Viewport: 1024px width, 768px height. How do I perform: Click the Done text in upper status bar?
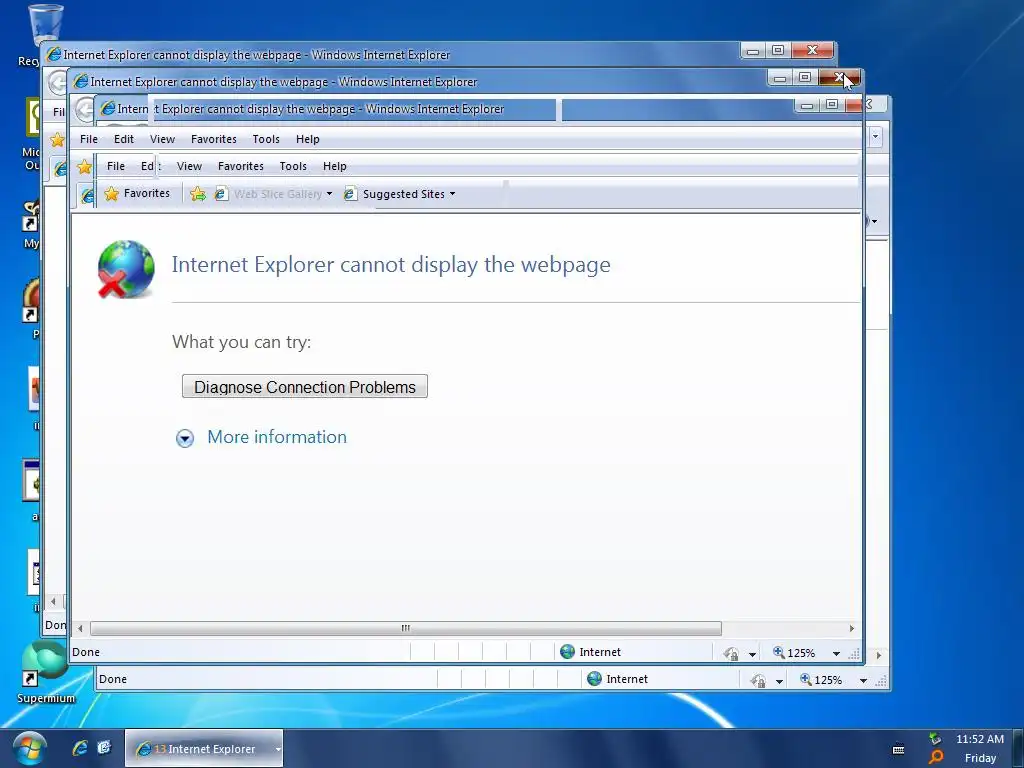click(86, 652)
